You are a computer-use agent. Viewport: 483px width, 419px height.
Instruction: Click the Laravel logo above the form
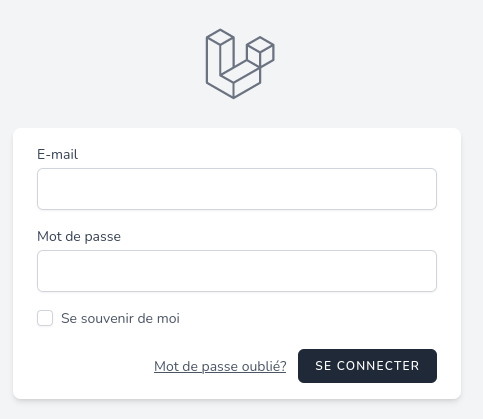click(240, 64)
